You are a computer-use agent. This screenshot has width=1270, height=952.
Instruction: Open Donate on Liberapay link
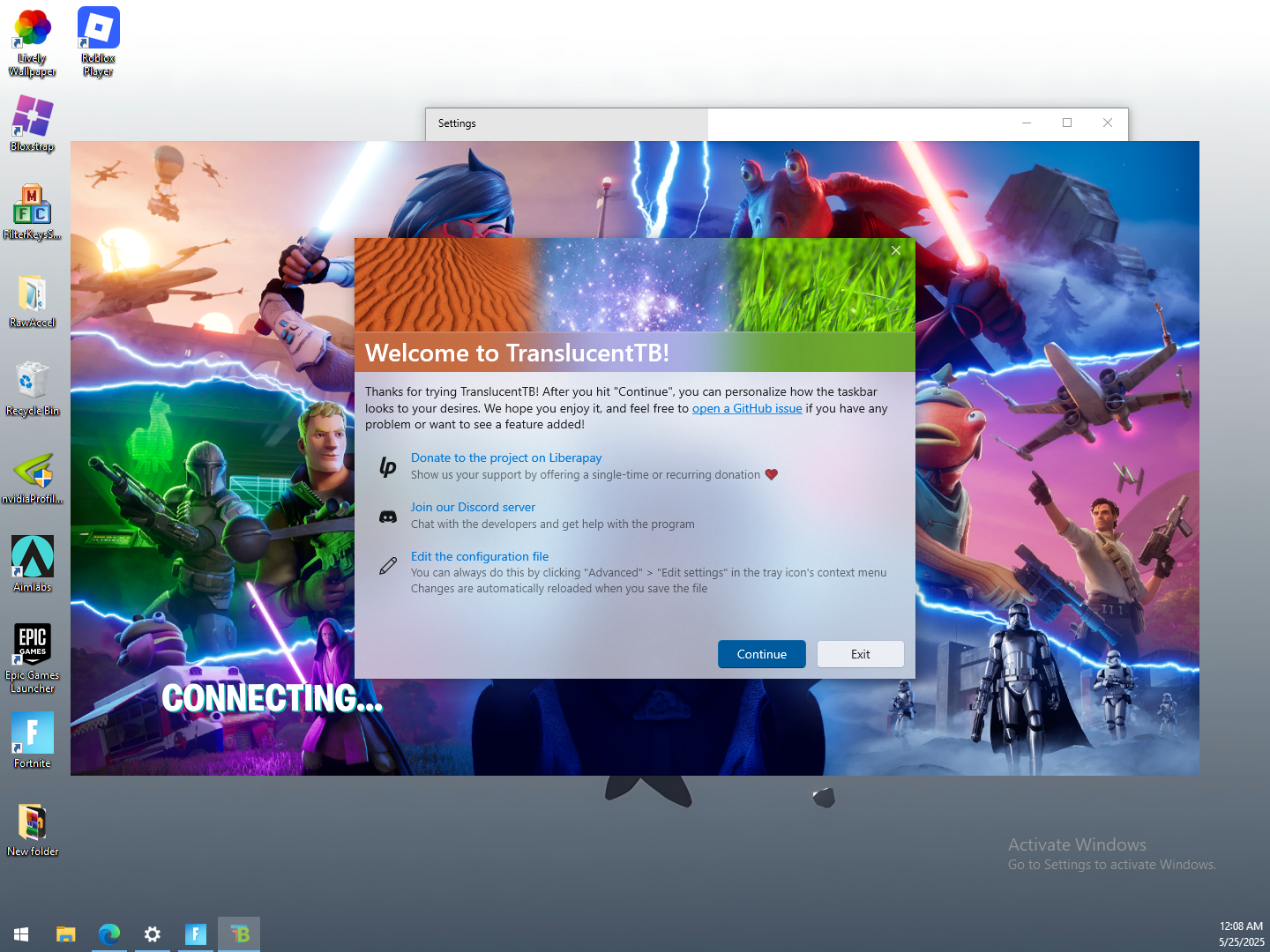[506, 457]
